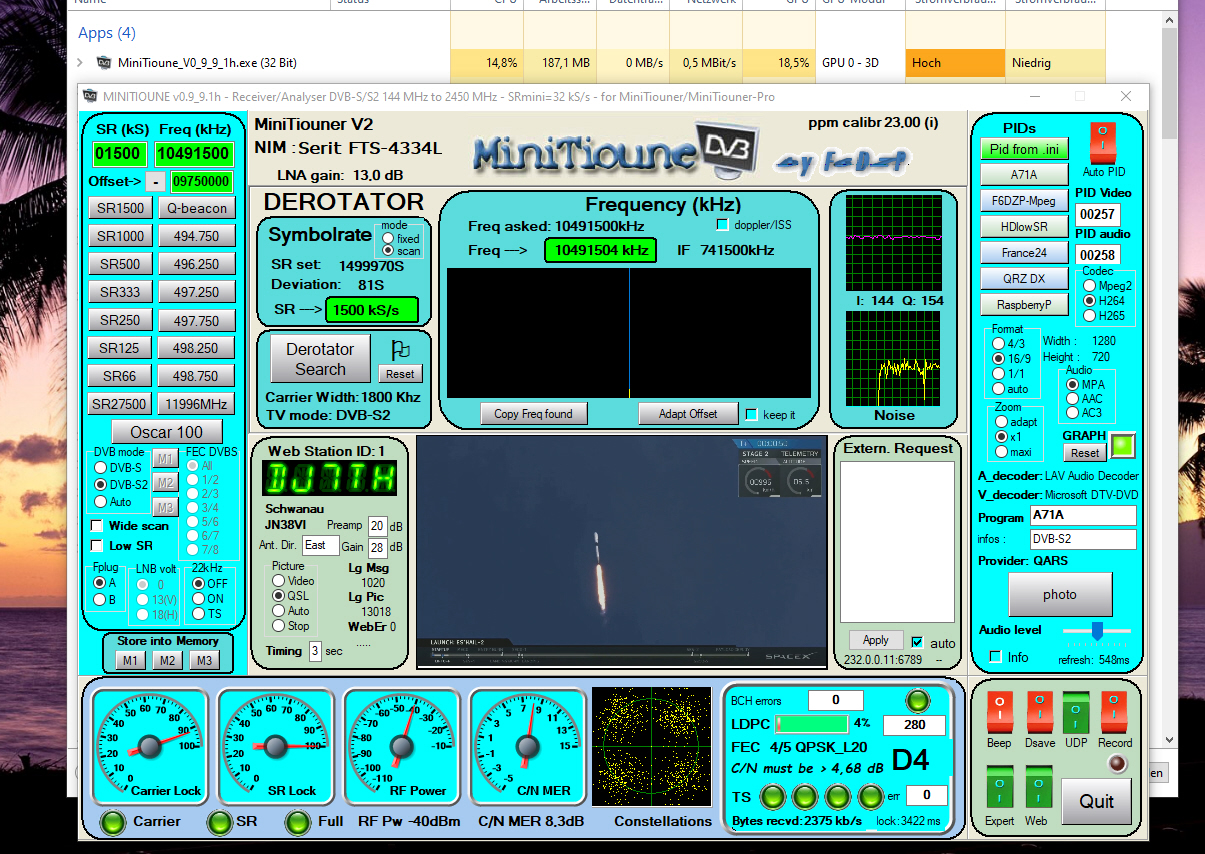Click the LDPC progress bar
Viewport: 1205px width, 854px height.
811,723
